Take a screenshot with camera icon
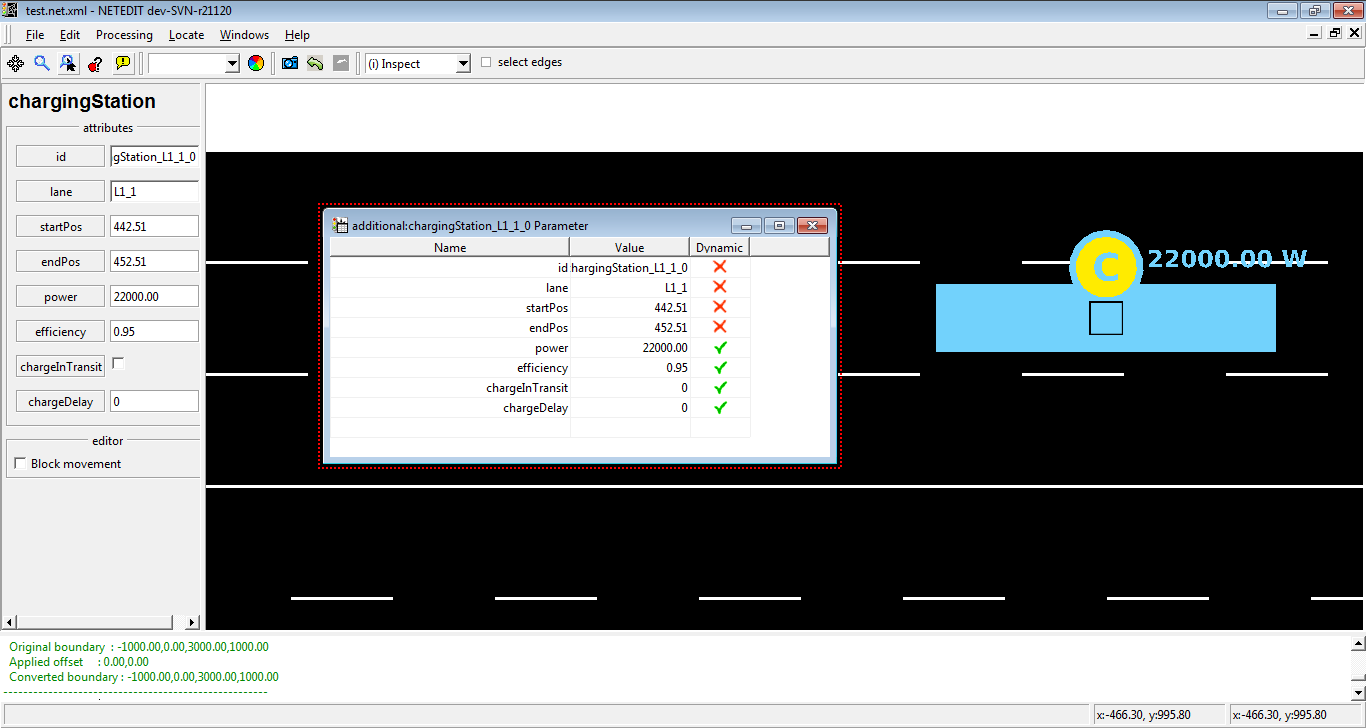The width and height of the screenshot is (1366, 728). (290, 63)
